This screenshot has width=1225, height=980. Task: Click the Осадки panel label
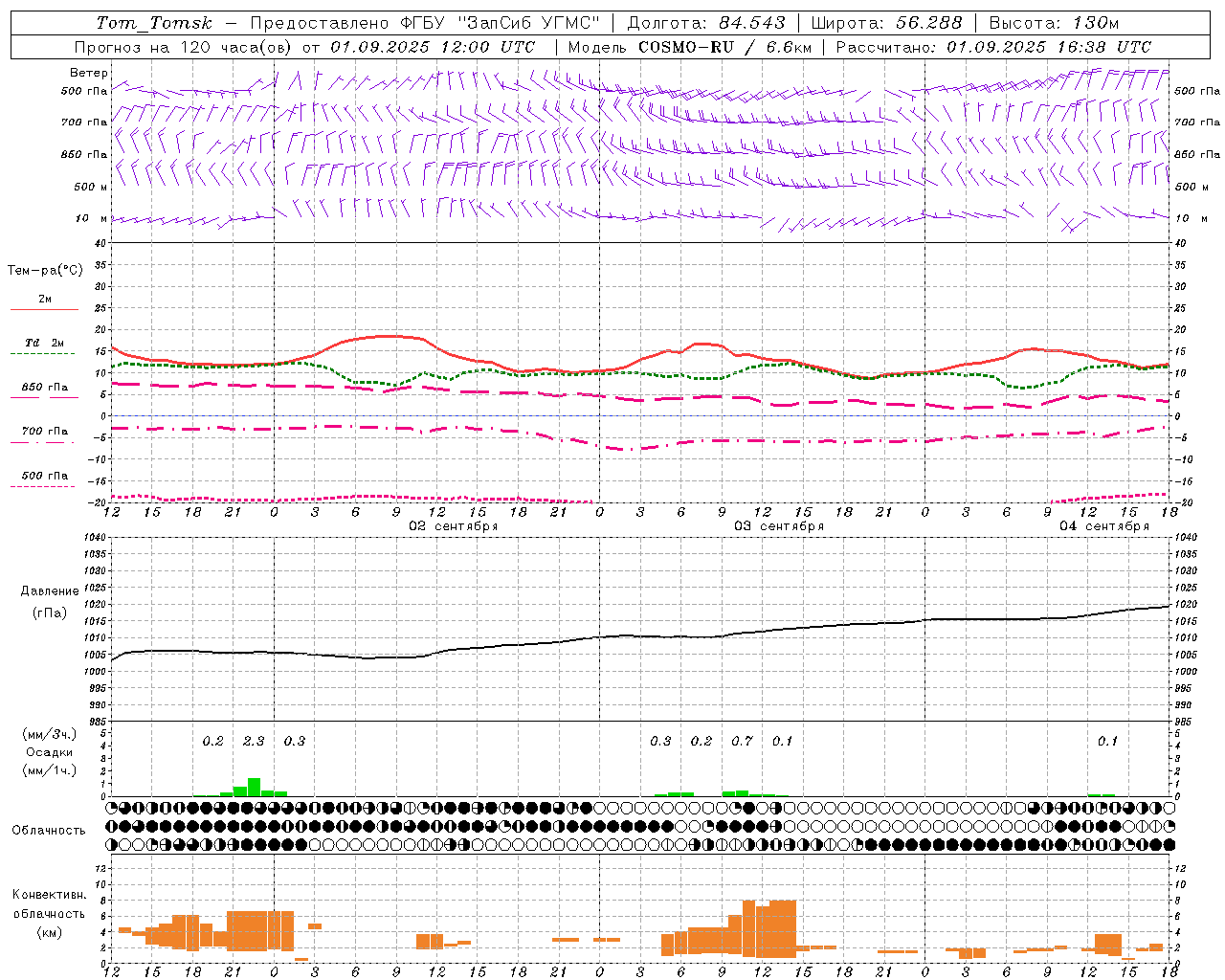click(49, 752)
